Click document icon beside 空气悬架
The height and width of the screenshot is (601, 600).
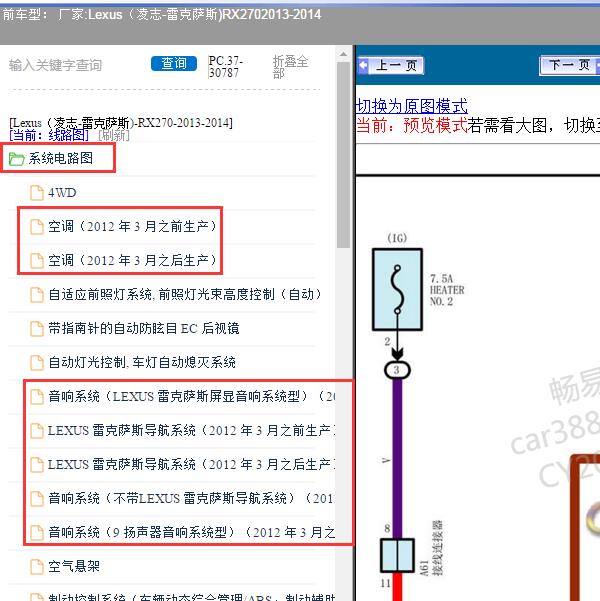[x=37, y=567]
